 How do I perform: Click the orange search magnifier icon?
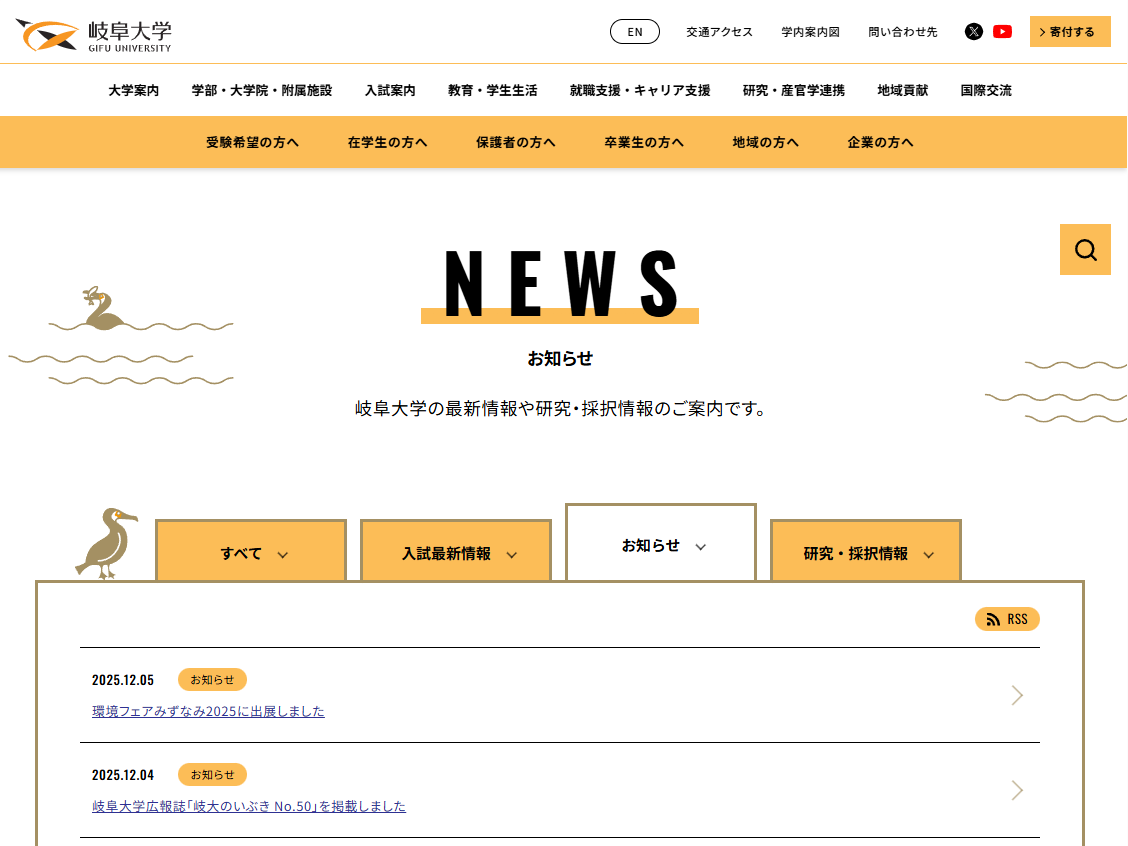(x=1085, y=250)
